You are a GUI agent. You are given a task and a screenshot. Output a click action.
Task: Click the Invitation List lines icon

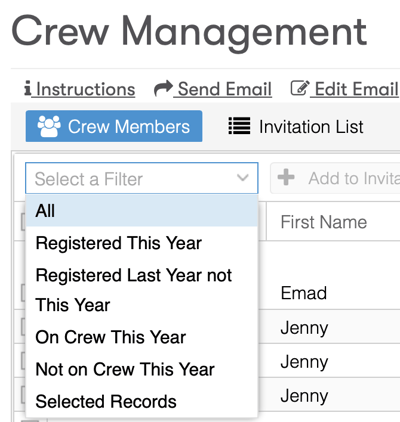point(239,126)
